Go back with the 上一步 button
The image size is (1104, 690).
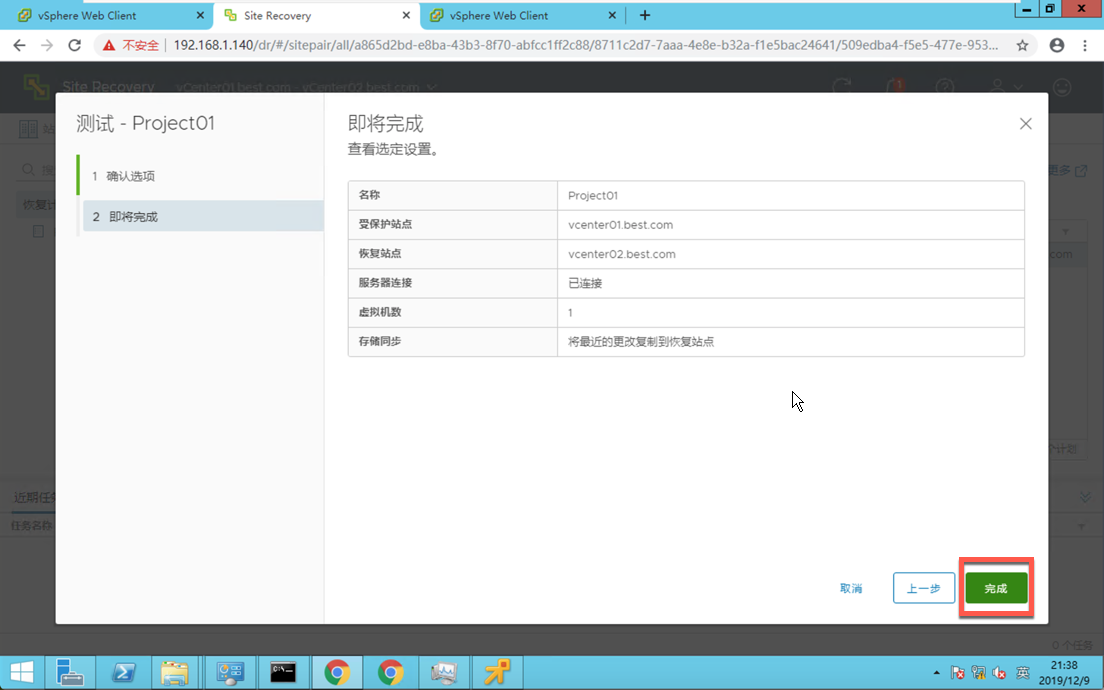point(924,588)
